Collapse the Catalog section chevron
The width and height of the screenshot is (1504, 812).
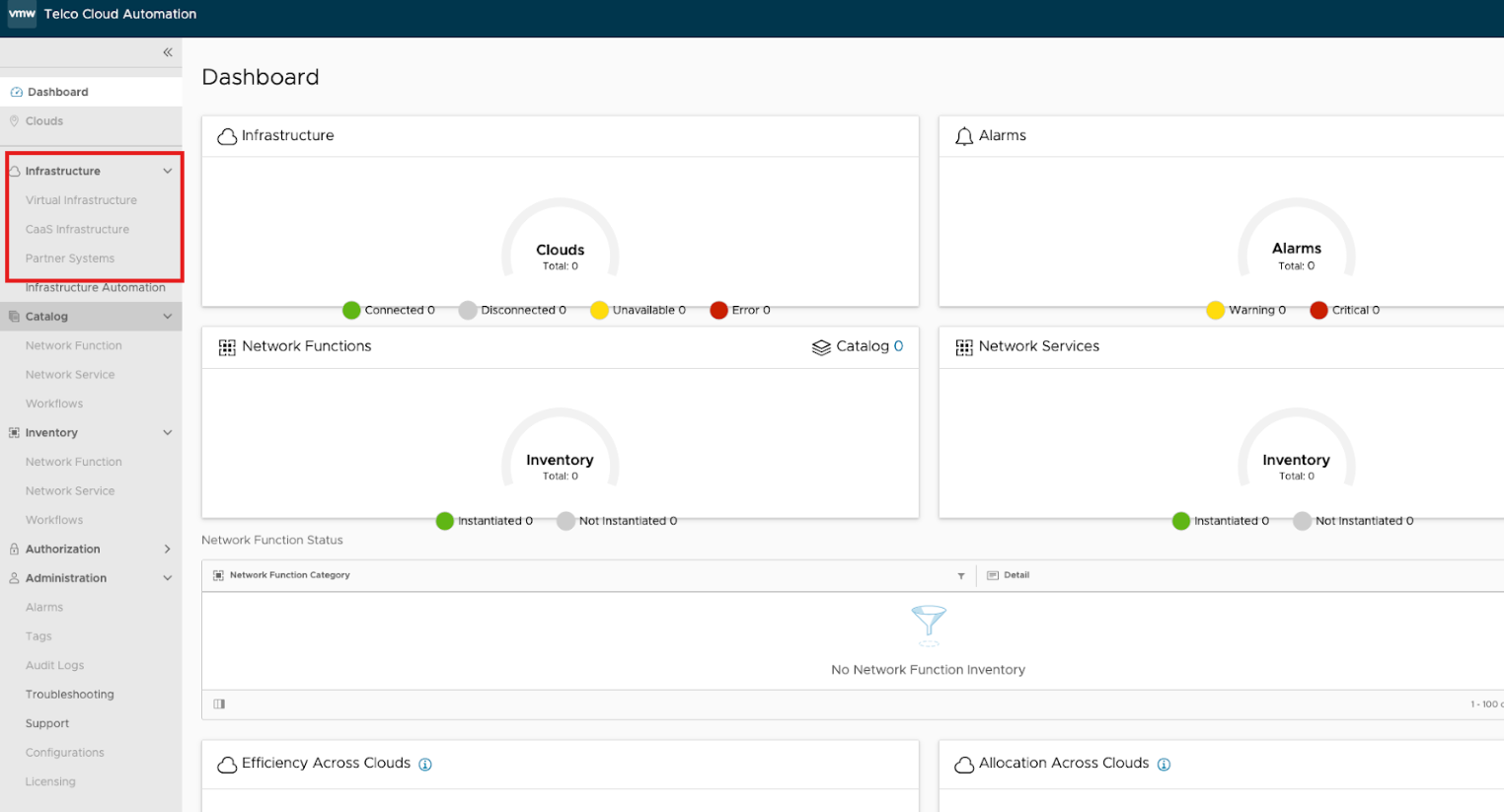[168, 317]
